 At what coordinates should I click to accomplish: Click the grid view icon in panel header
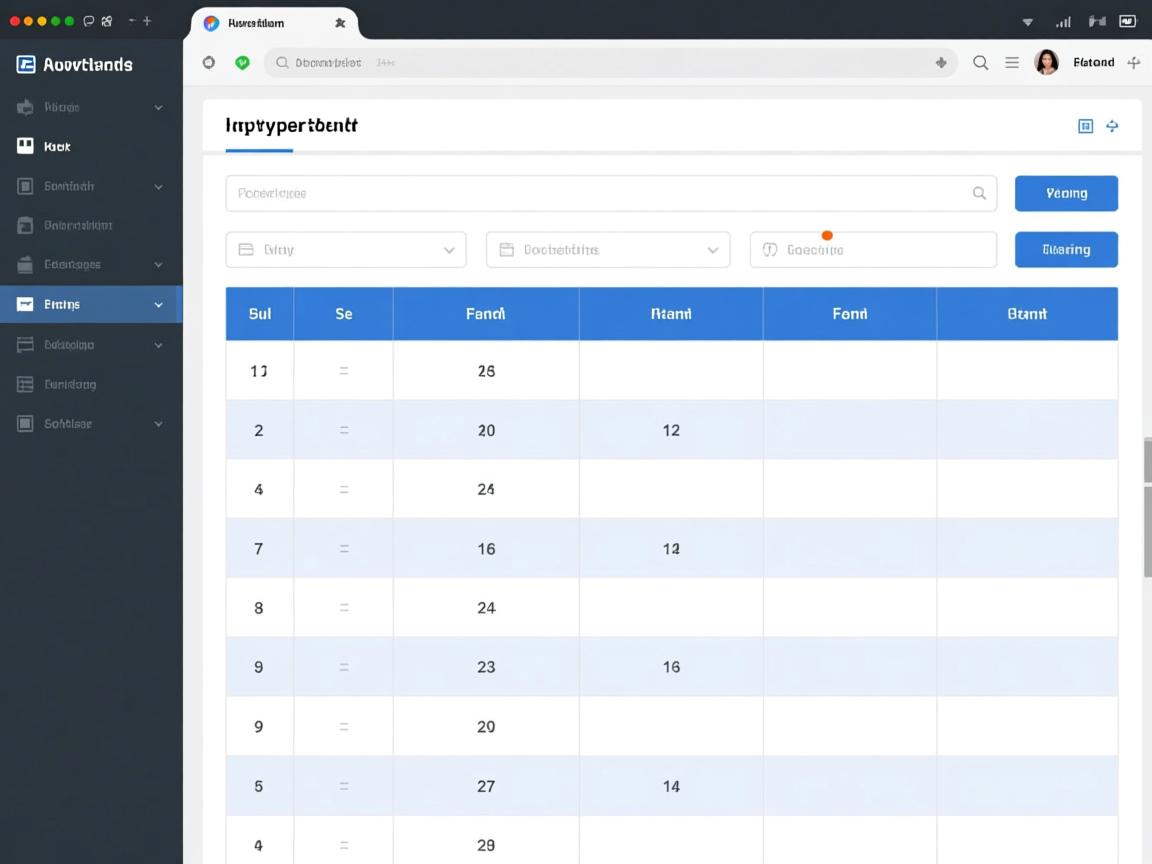[x=1085, y=126]
